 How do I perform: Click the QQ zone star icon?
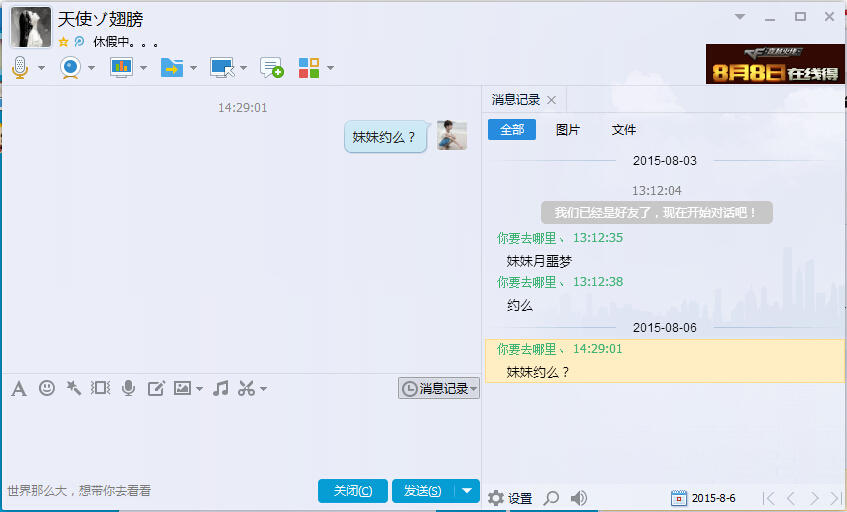click(x=64, y=42)
